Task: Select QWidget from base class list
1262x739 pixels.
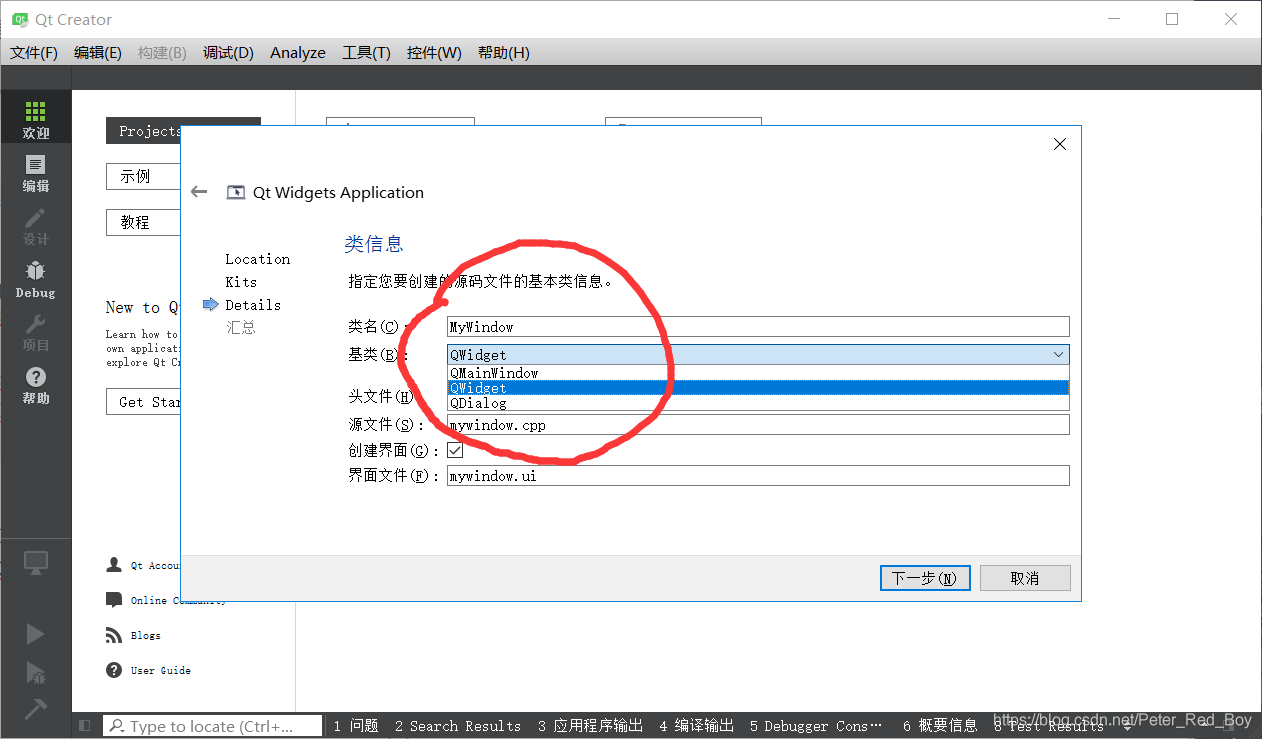Action: [758, 388]
